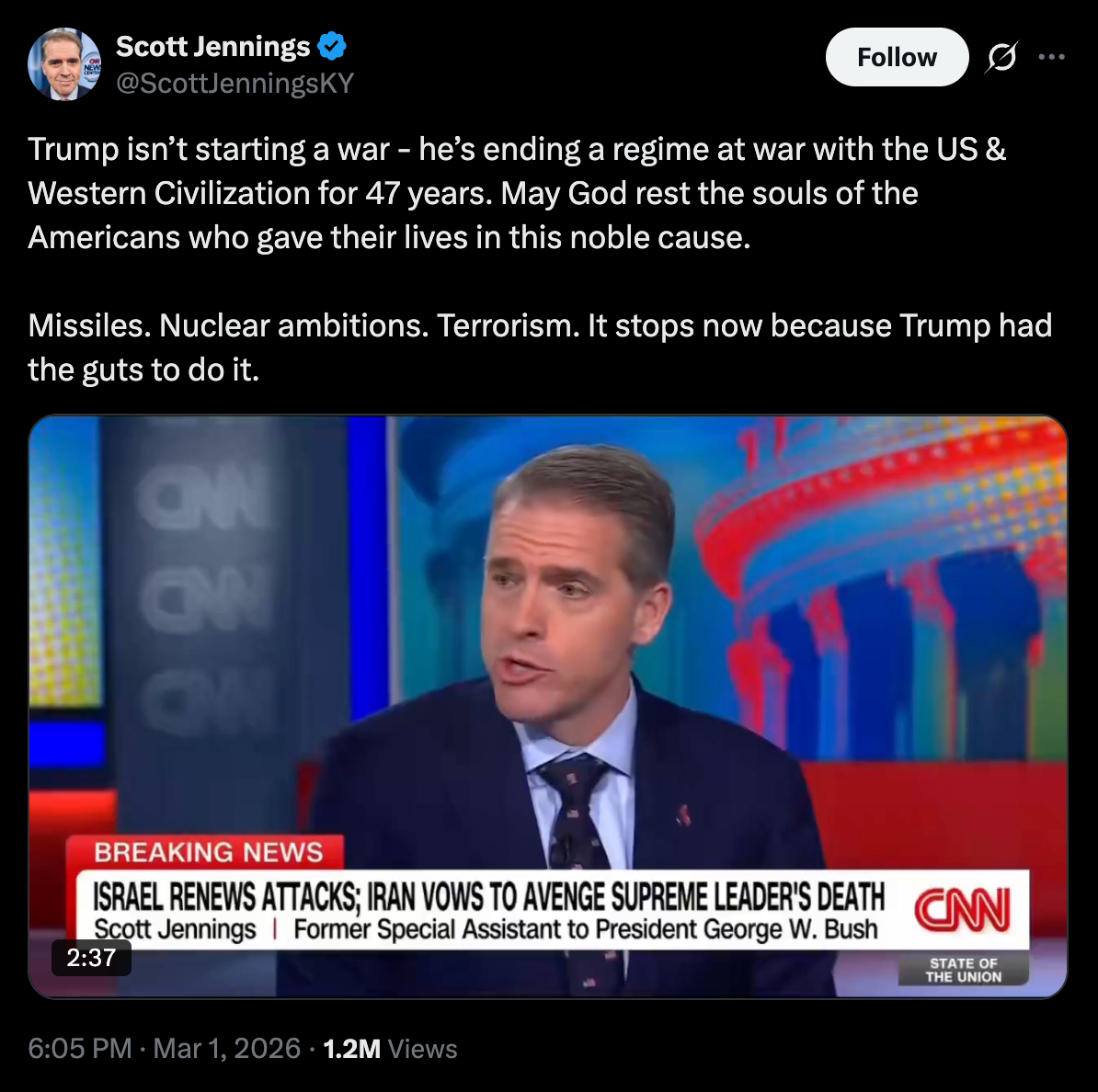Click the red CNN logo in chyron

[x=962, y=909]
